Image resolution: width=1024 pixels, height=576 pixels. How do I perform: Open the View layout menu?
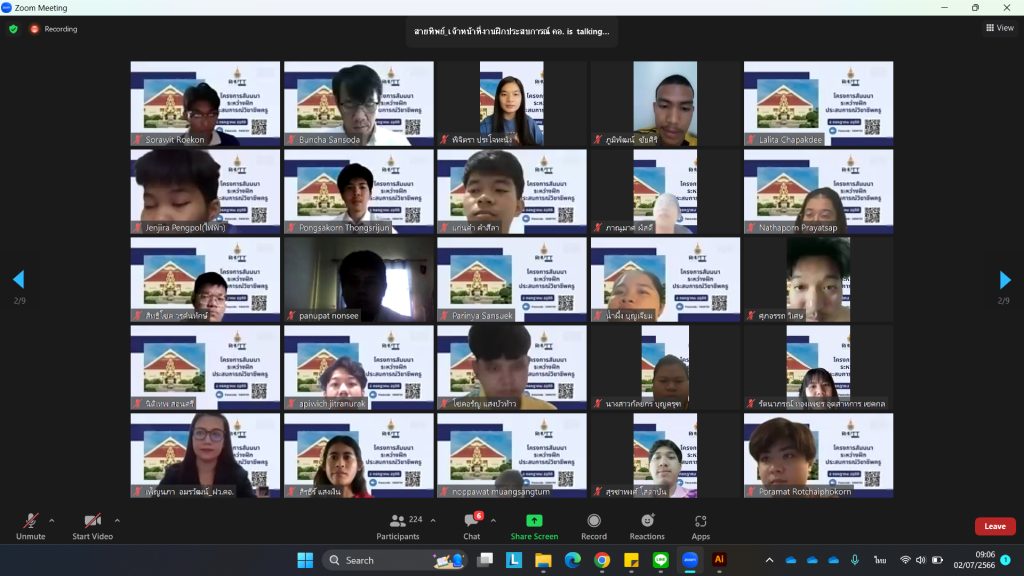pyautogui.click(x=1000, y=28)
